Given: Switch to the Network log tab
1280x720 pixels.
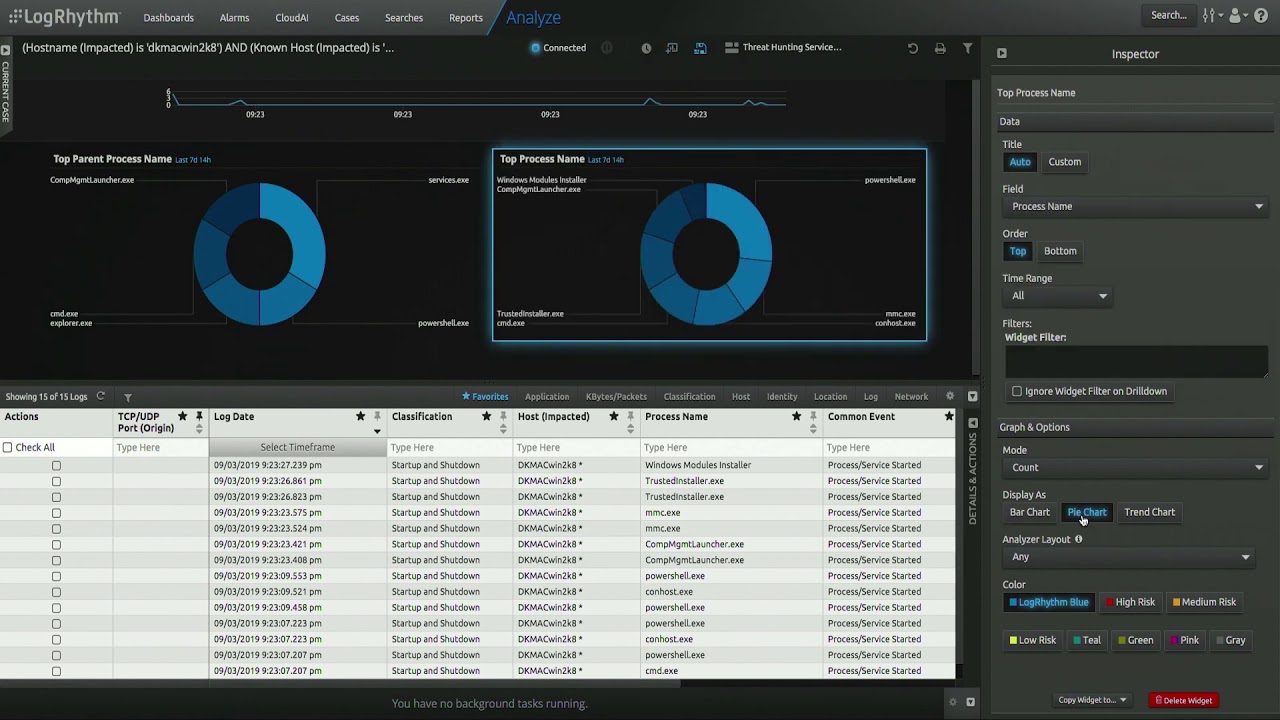Looking at the screenshot, I should click(x=911, y=397).
